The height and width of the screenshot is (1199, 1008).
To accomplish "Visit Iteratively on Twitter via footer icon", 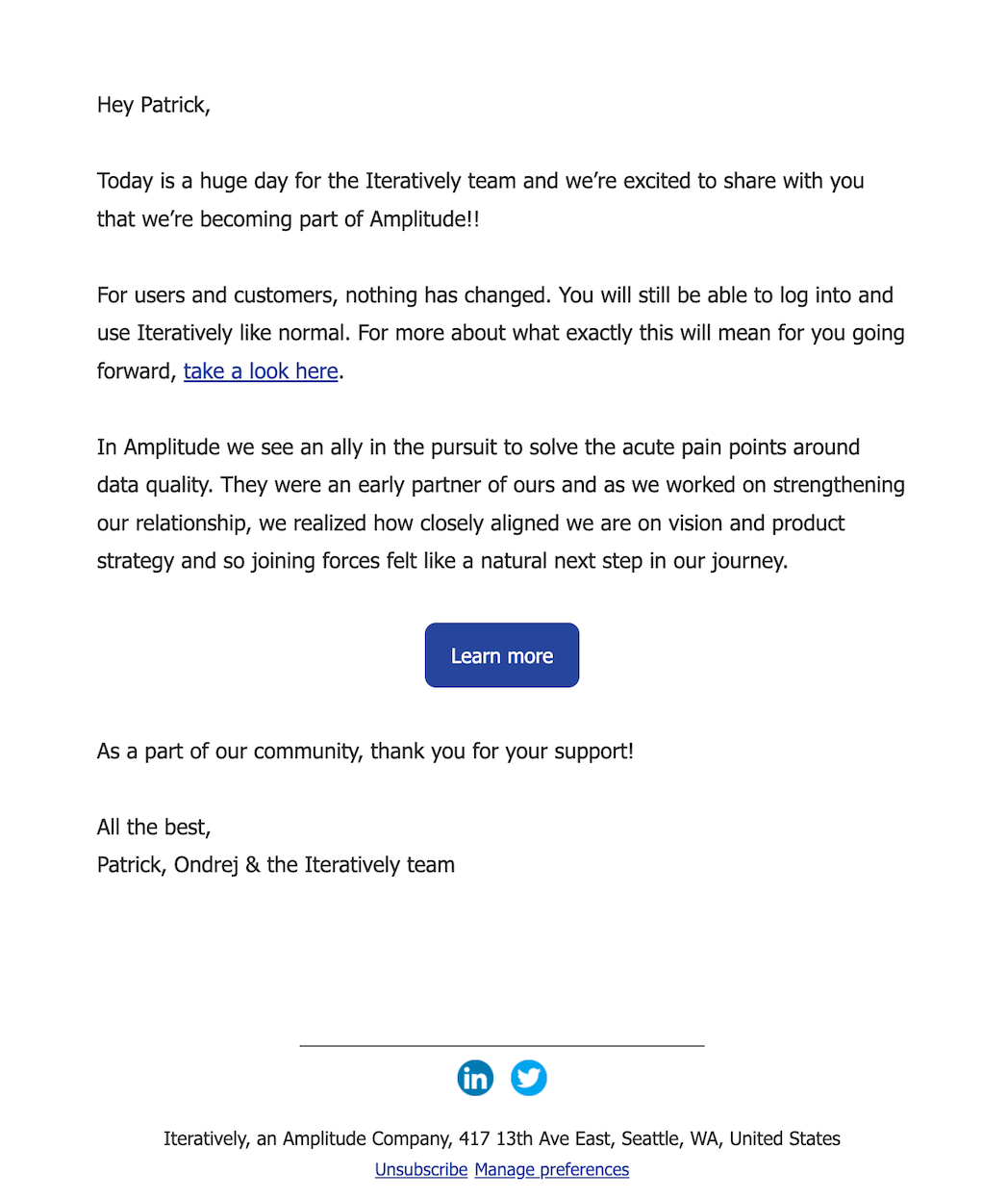I will pyautogui.click(x=528, y=1078).
